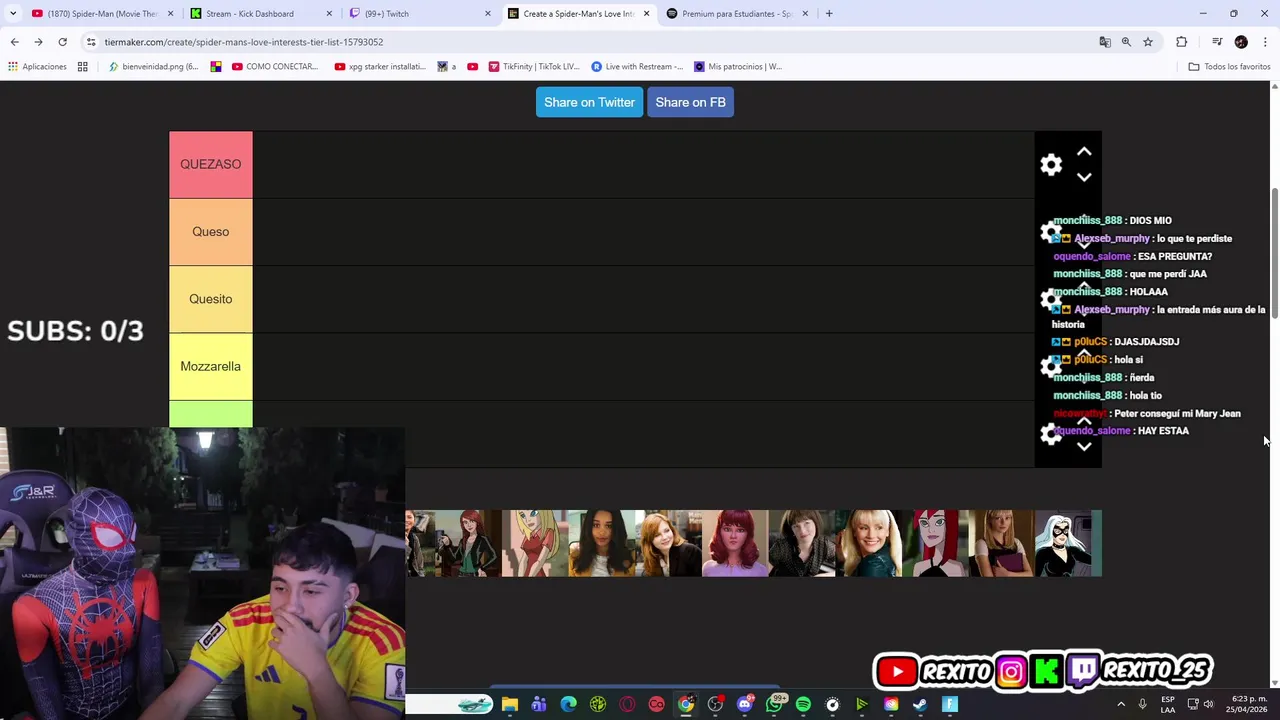Open Spotify from taskbar

tap(803, 704)
